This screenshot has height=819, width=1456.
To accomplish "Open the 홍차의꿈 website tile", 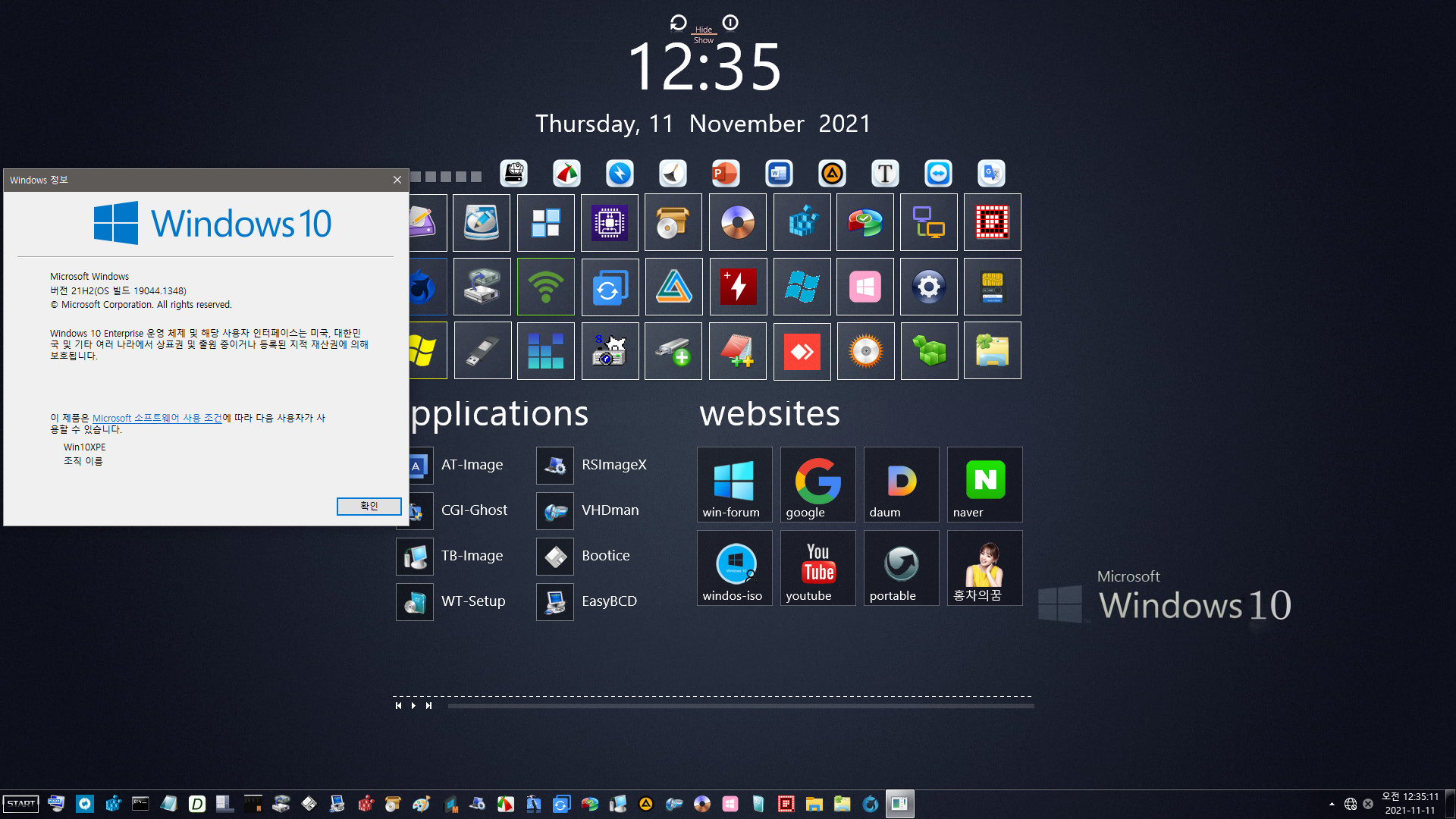I will (985, 568).
